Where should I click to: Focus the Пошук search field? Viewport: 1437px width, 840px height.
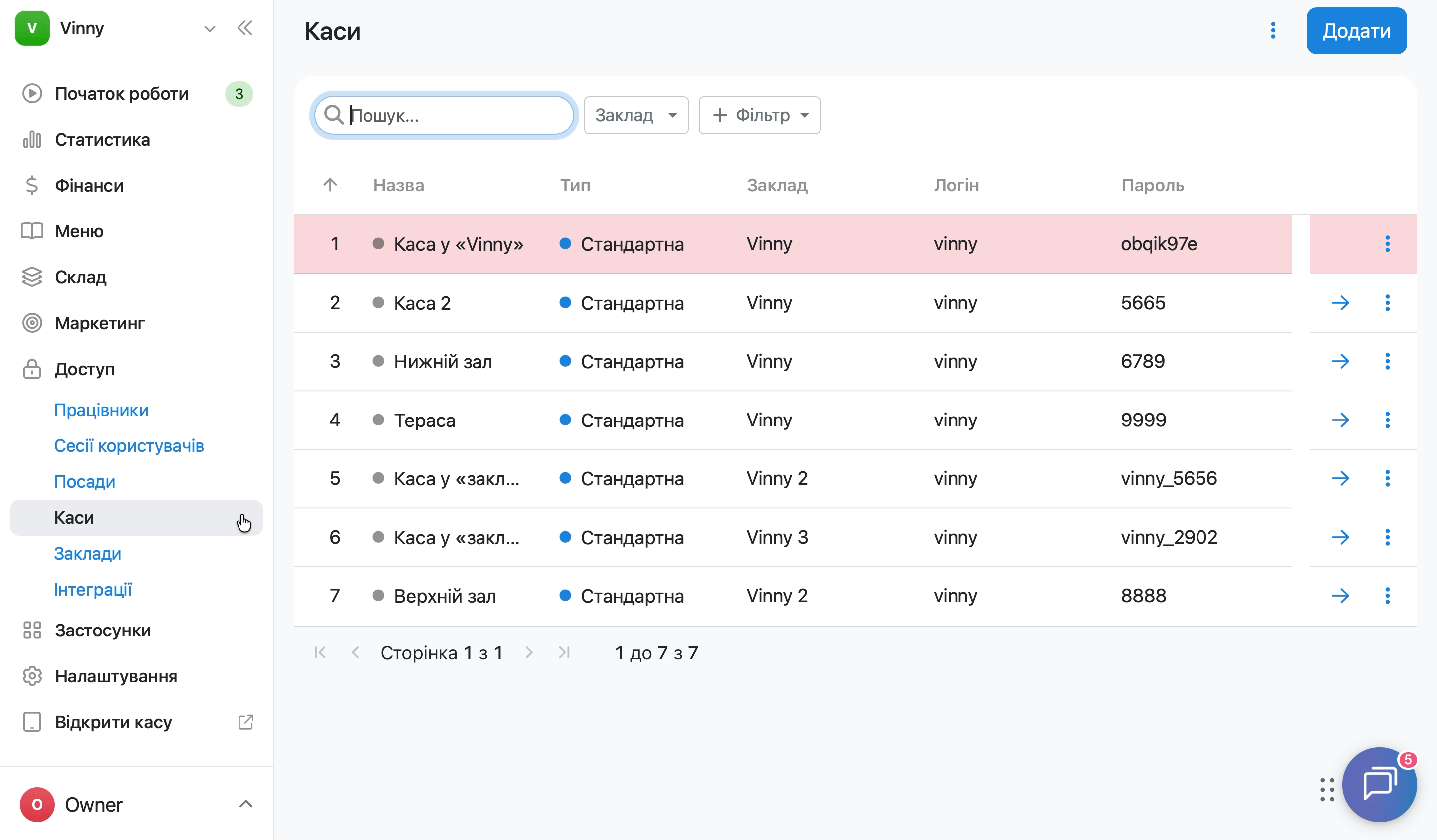coord(444,115)
